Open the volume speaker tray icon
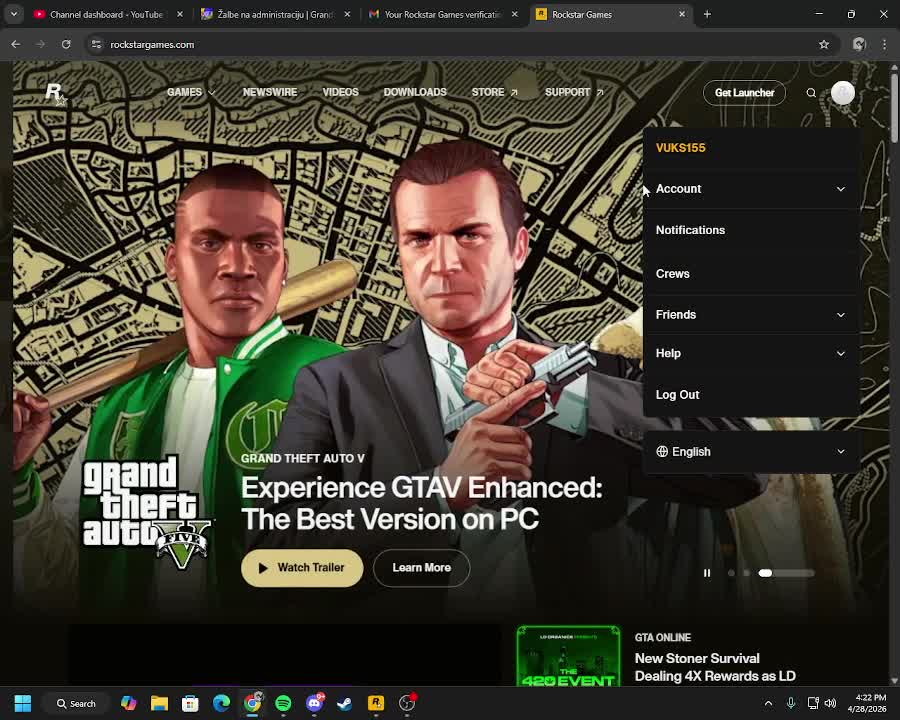This screenshot has width=900, height=720. pyautogui.click(x=831, y=703)
